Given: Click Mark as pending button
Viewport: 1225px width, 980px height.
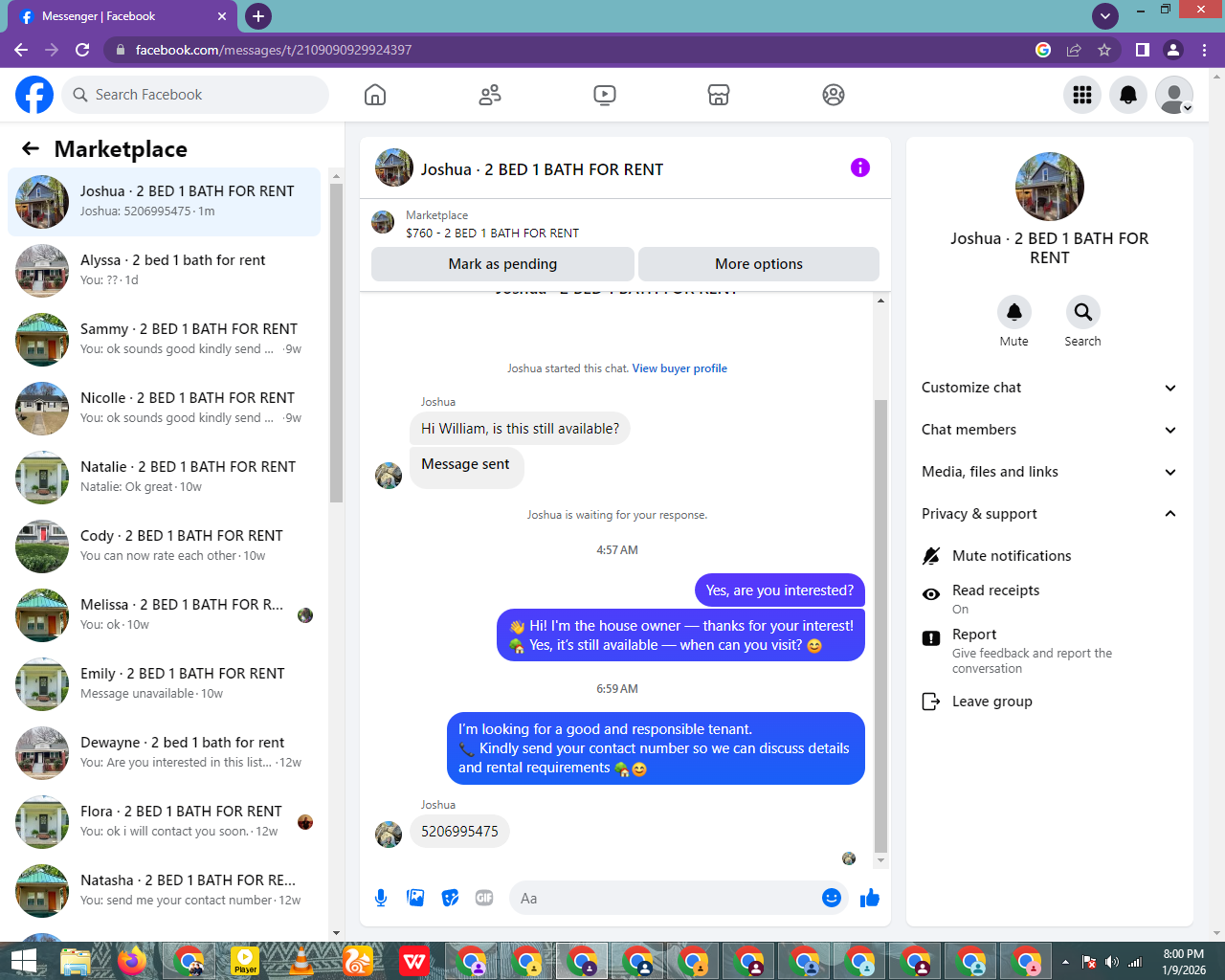Looking at the screenshot, I should click(502, 264).
